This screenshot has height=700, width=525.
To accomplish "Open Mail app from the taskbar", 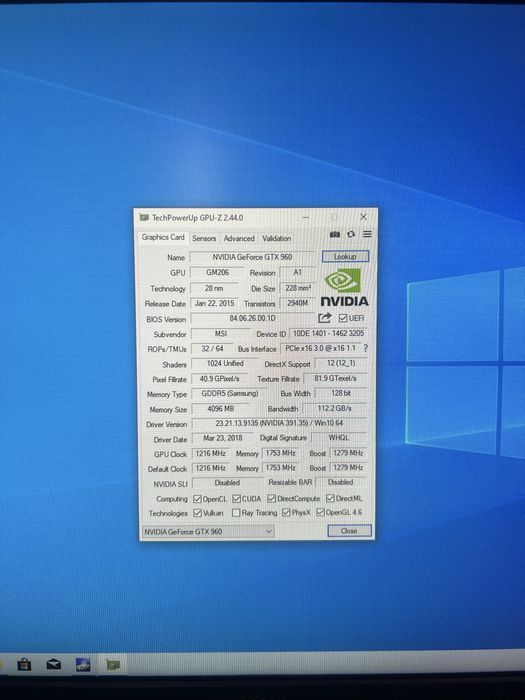I will [54, 665].
